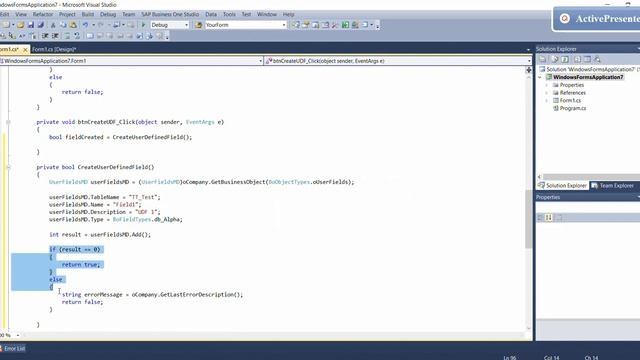640x360 pixels.
Task: Open the Error List tab at bottom
Action: tap(14, 348)
